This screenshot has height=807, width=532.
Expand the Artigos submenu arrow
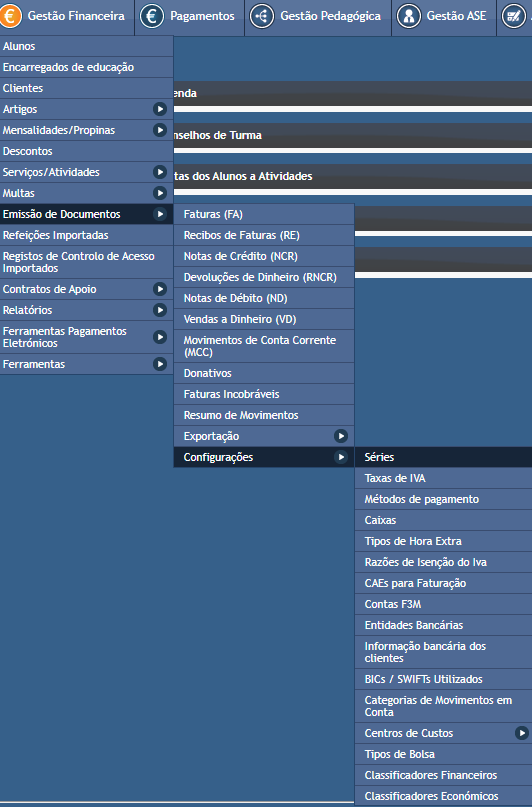tap(160, 109)
